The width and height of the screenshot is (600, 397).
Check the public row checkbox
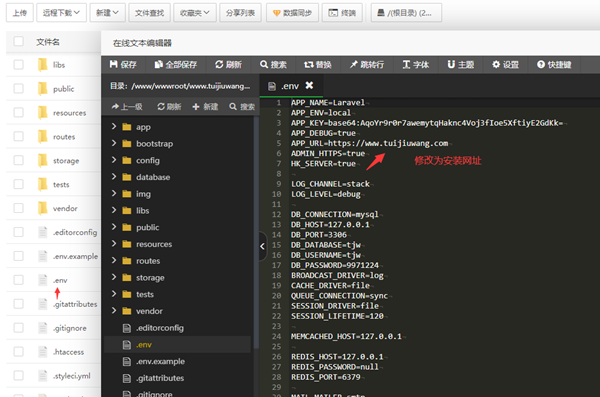(18, 88)
